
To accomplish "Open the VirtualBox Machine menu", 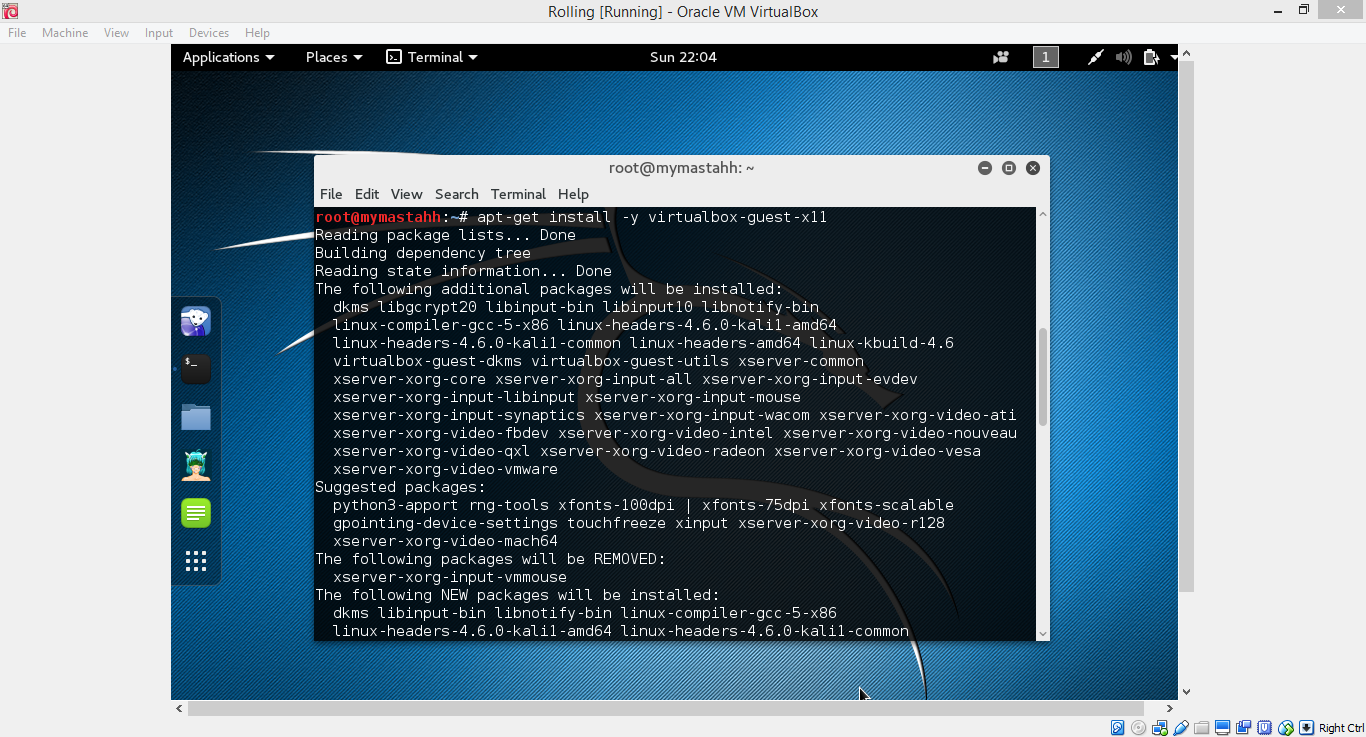I will [65, 33].
